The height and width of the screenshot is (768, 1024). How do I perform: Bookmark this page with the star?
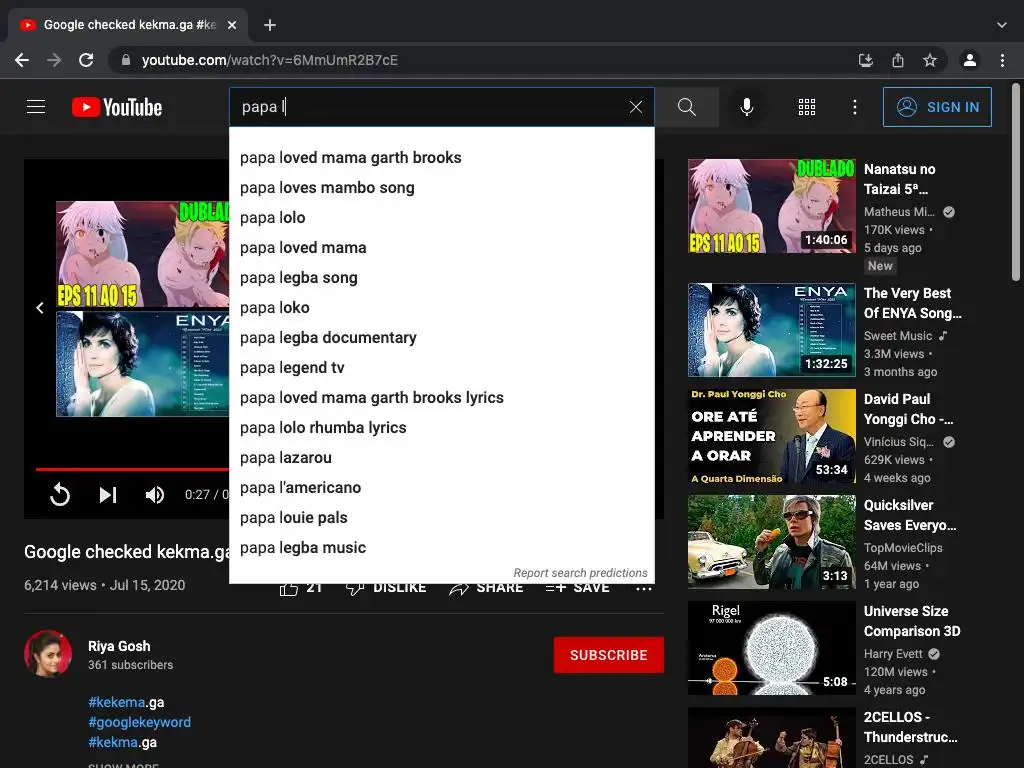tap(930, 60)
